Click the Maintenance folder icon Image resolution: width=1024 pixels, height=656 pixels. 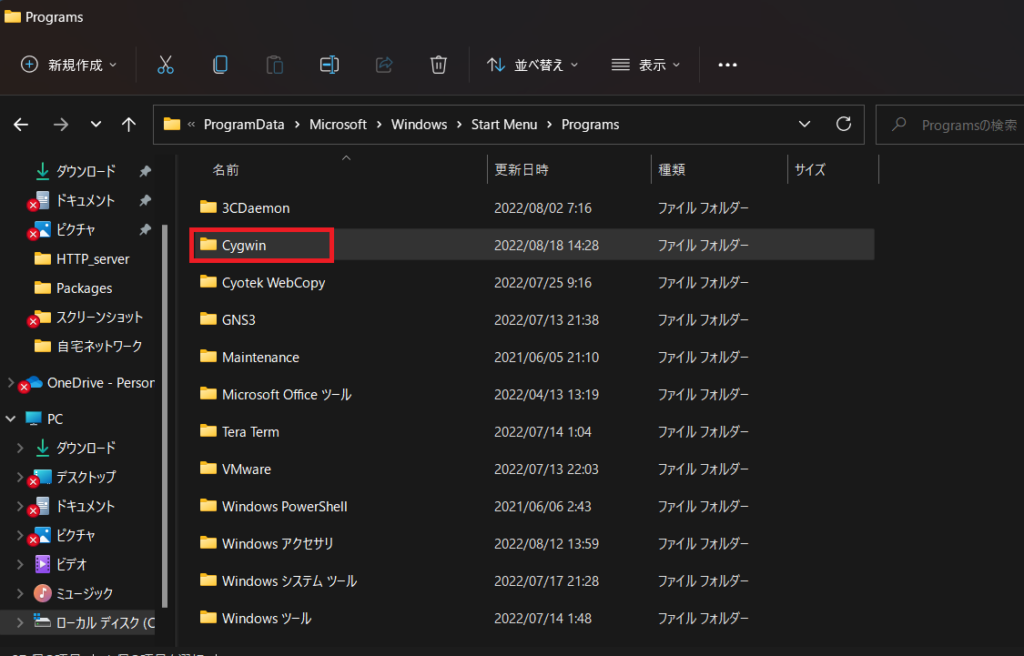coord(208,356)
